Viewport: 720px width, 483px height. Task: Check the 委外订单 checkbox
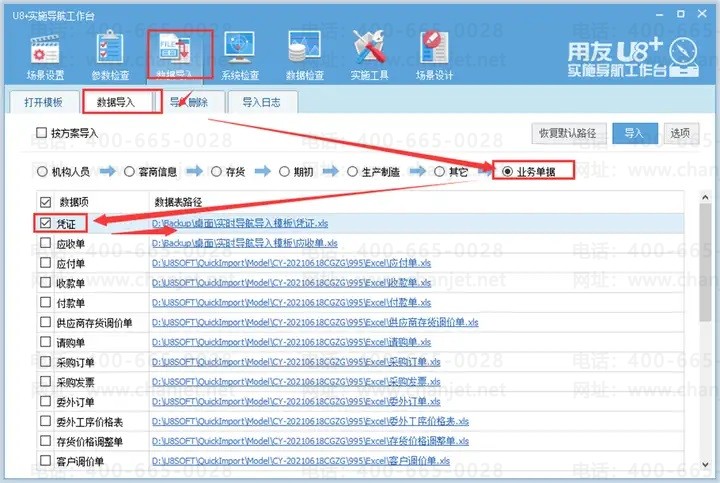click(45, 401)
